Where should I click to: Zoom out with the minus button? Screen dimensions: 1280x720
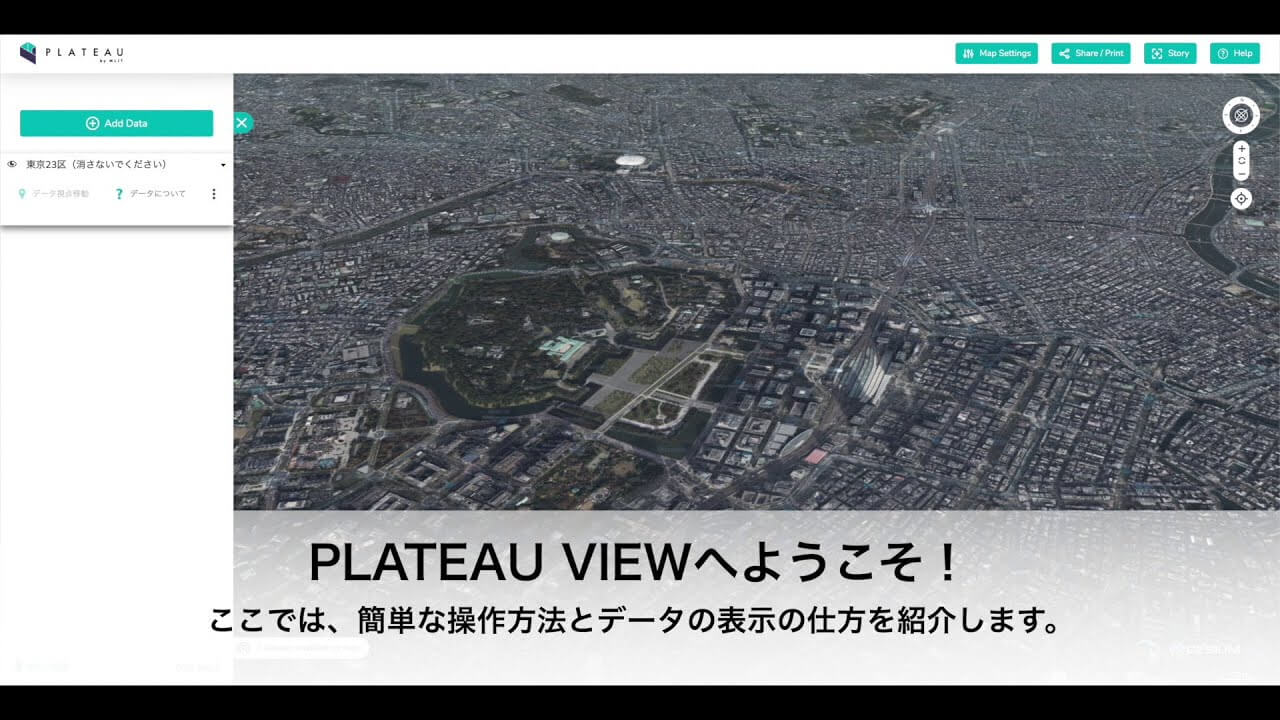coord(1241,174)
